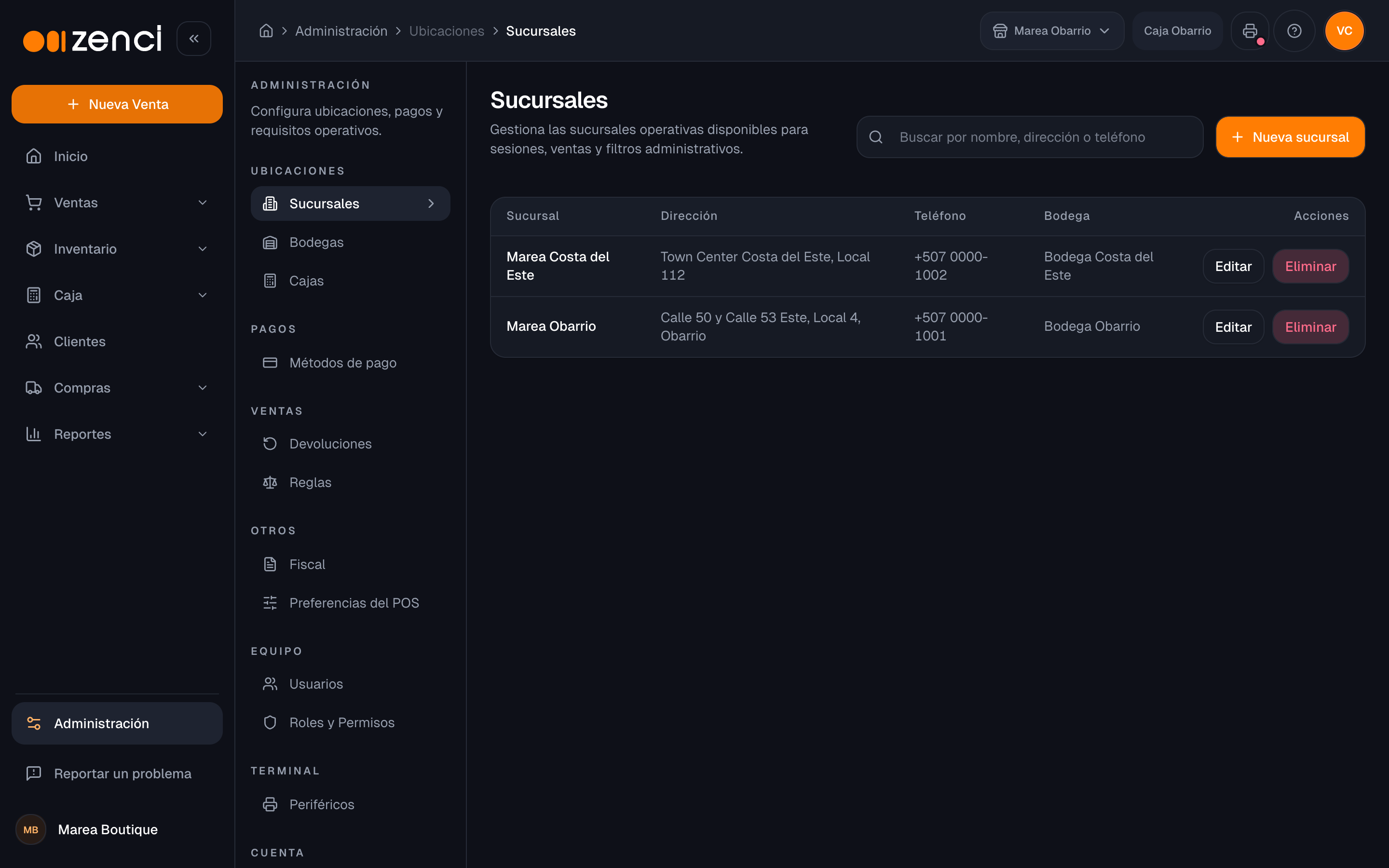Click the Administración sliders icon
1389x868 pixels.
point(34,723)
